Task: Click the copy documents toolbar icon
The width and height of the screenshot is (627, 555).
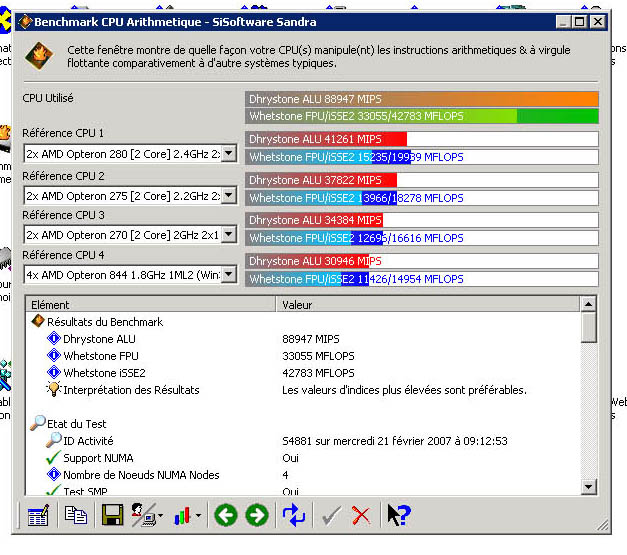Action: pyautogui.click(x=76, y=515)
